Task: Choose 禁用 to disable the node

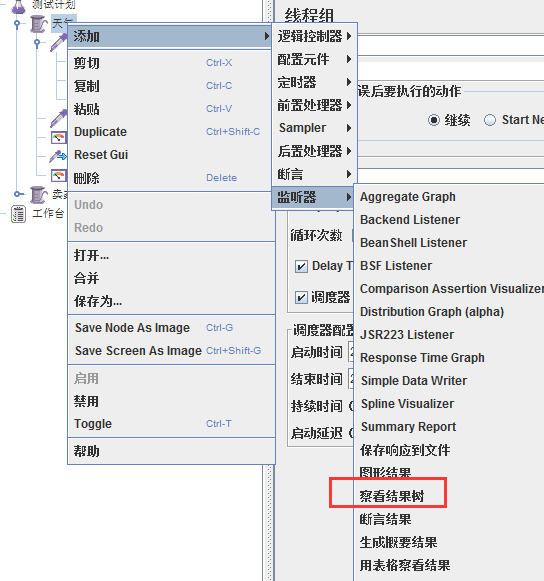Action: (171, 401)
